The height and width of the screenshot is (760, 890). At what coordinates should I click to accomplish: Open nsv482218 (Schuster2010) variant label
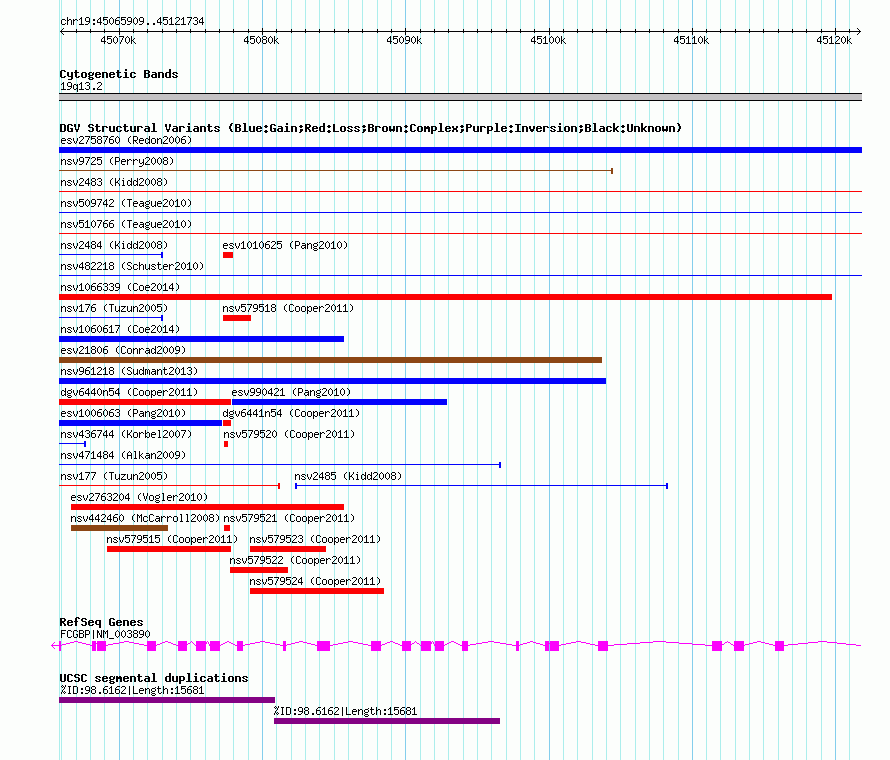[132, 266]
